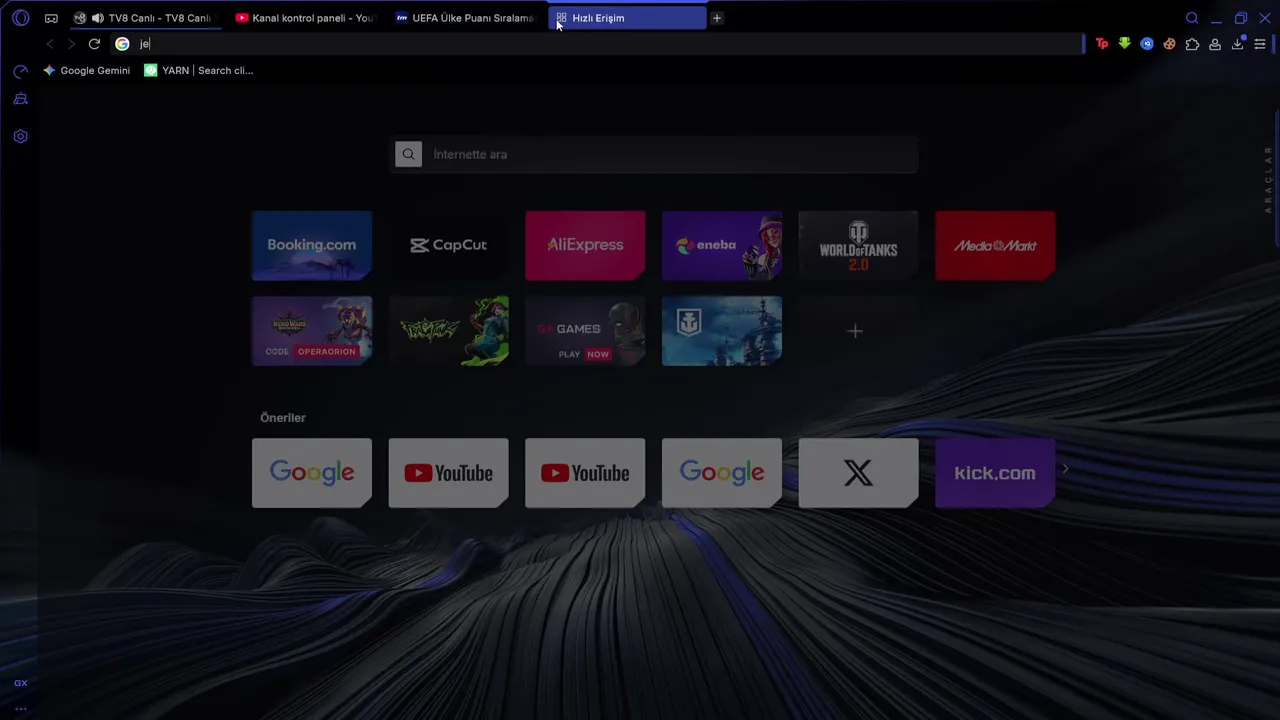Image resolution: width=1280 pixels, height=720 pixels.
Task: Switch to UEFA Ülke Puanı Sıralaması tab
Action: (x=464, y=18)
